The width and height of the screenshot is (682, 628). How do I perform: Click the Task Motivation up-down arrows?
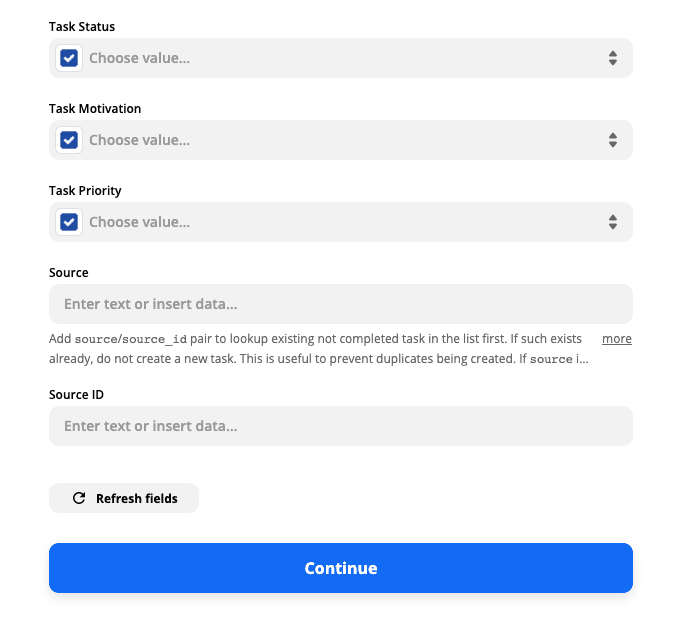pyautogui.click(x=613, y=140)
